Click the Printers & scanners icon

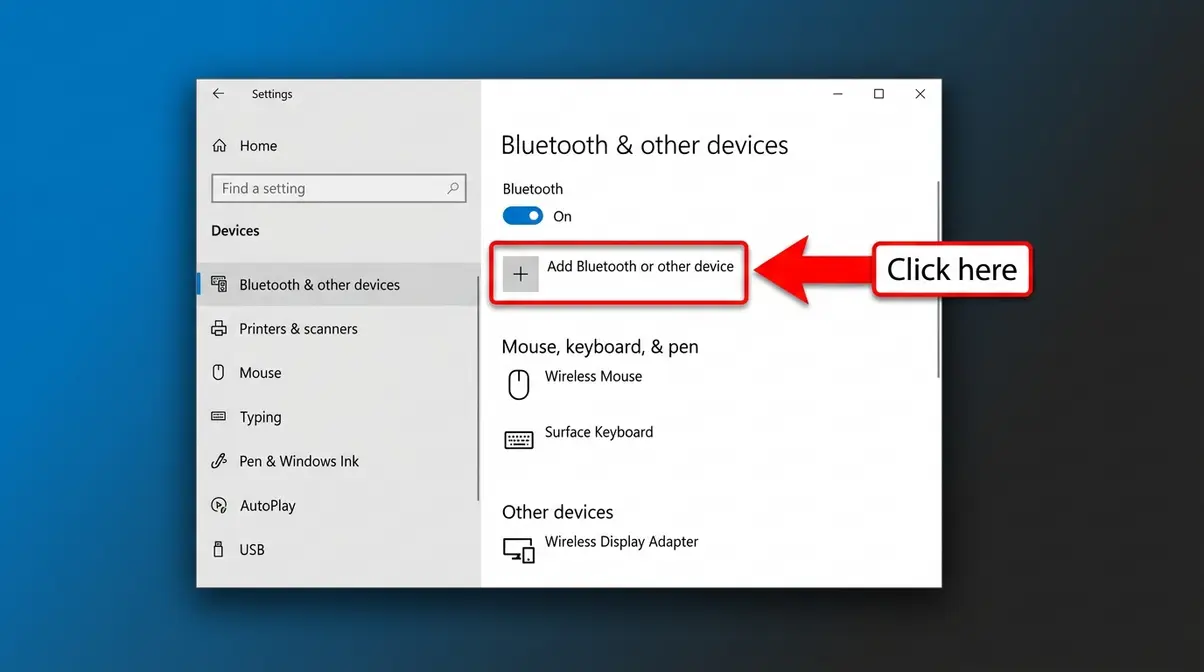click(219, 329)
